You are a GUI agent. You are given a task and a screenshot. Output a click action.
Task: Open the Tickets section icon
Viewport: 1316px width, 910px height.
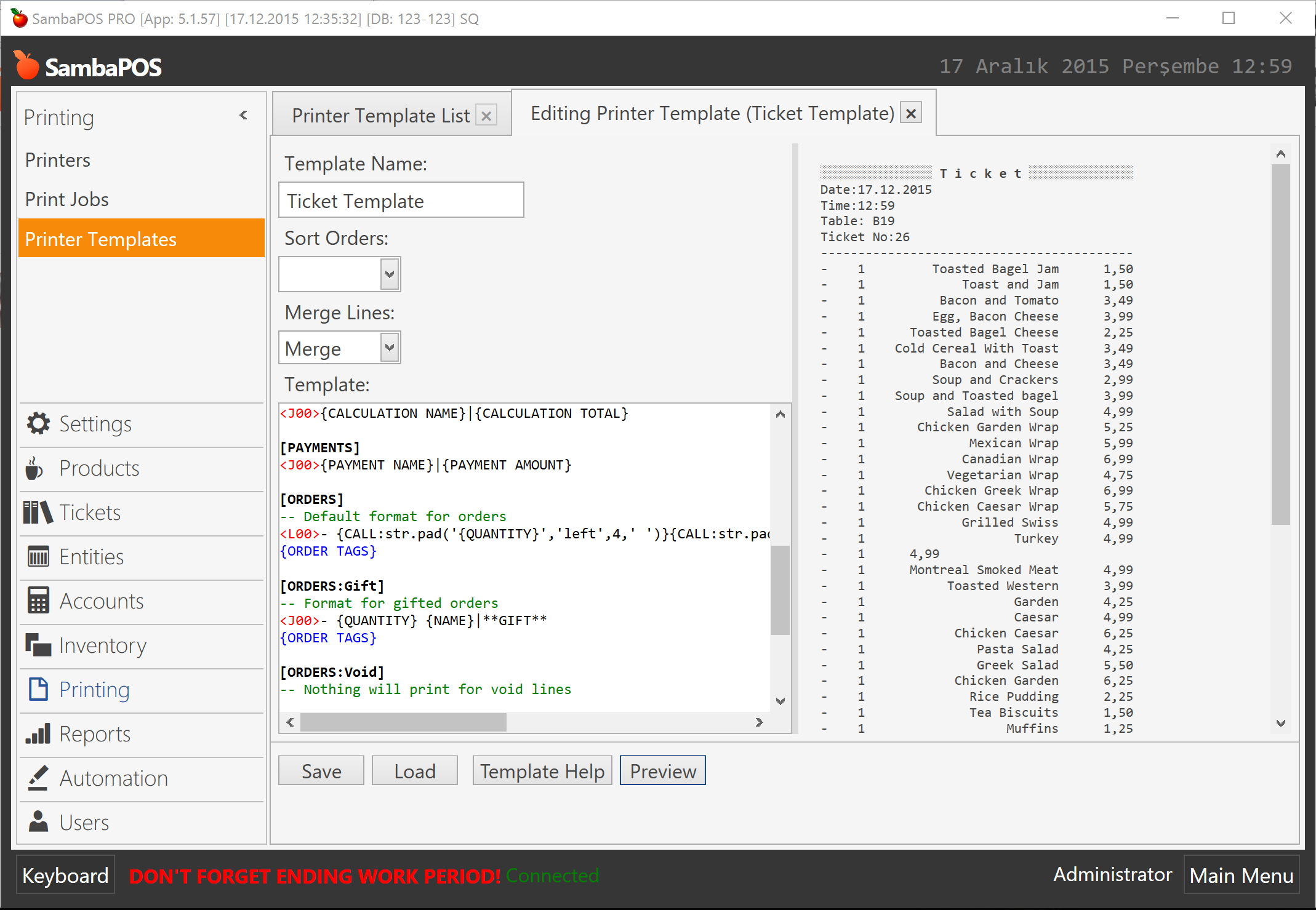pos(38,512)
